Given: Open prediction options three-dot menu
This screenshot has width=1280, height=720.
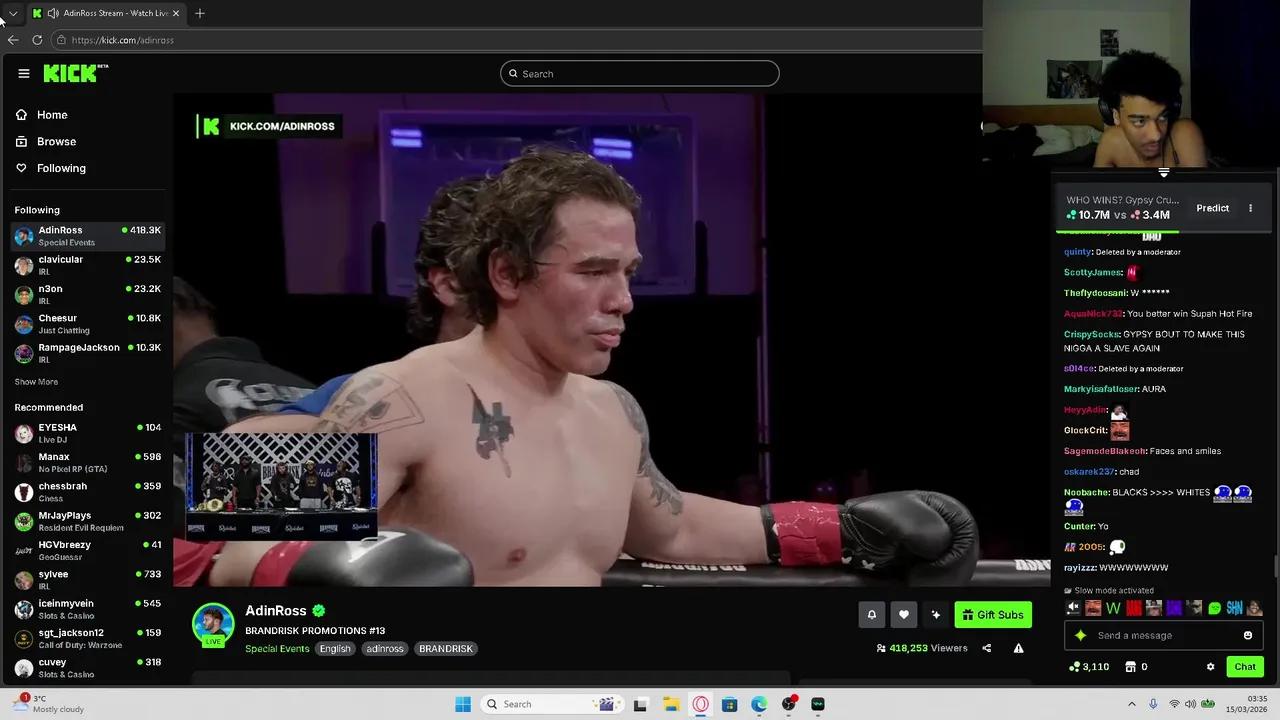Looking at the screenshot, I should pyautogui.click(x=1250, y=208).
